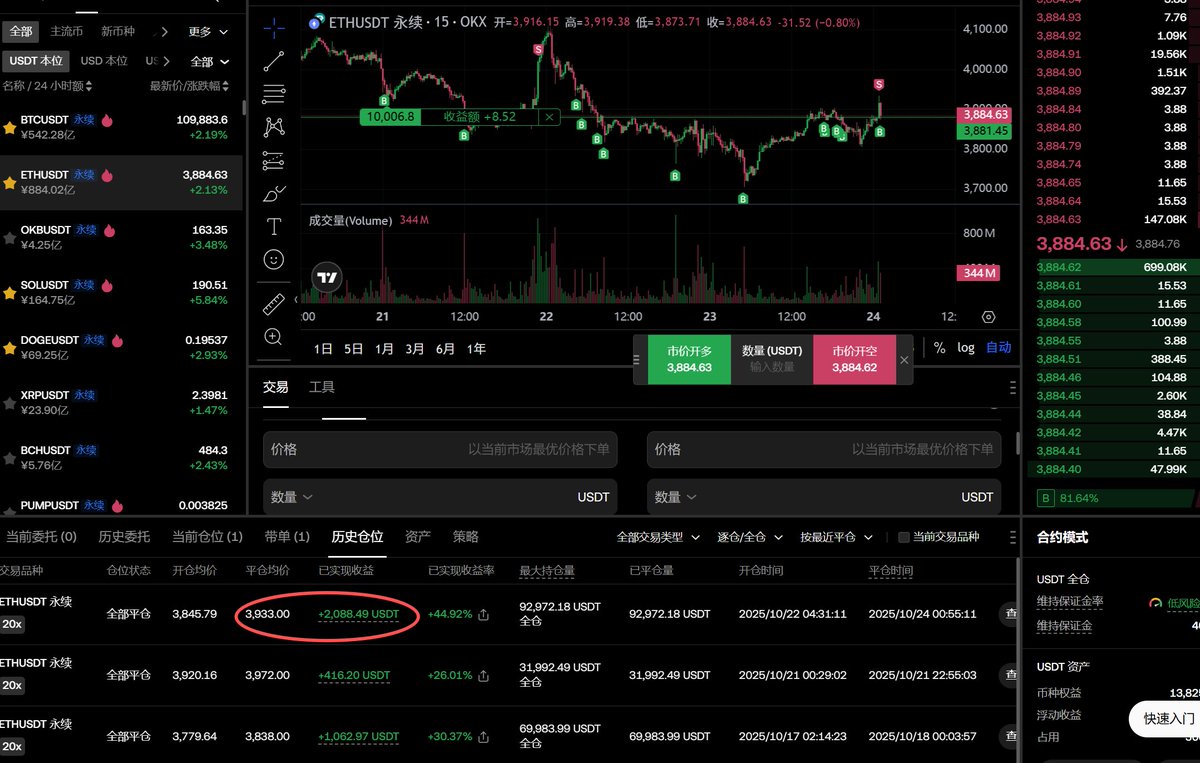Open the 全部 filter dropdown beside USD本位

(209, 61)
